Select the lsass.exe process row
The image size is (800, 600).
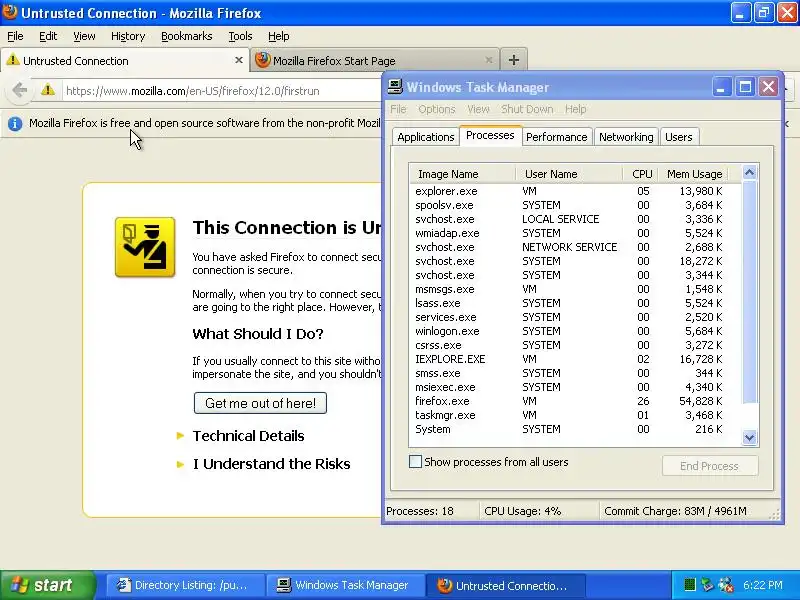(576, 303)
